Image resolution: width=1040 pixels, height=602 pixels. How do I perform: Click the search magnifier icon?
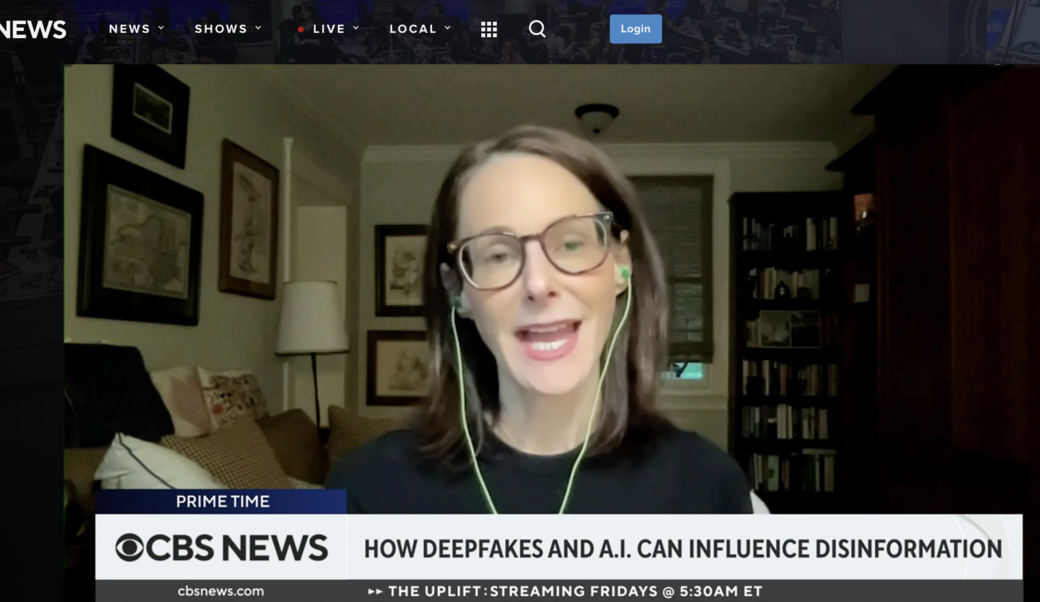click(x=537, y=29)
